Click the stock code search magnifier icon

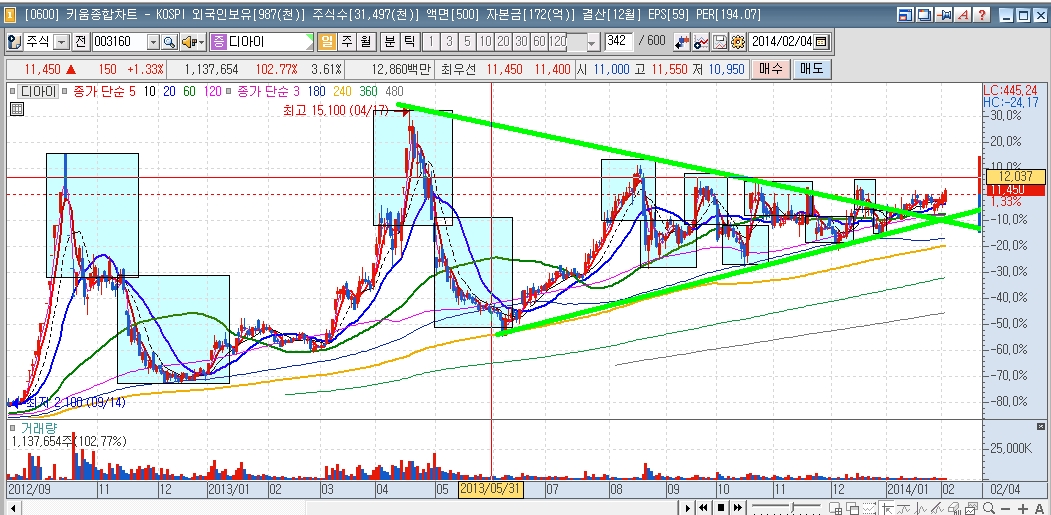pyautogui.click(x=169, y=42)
